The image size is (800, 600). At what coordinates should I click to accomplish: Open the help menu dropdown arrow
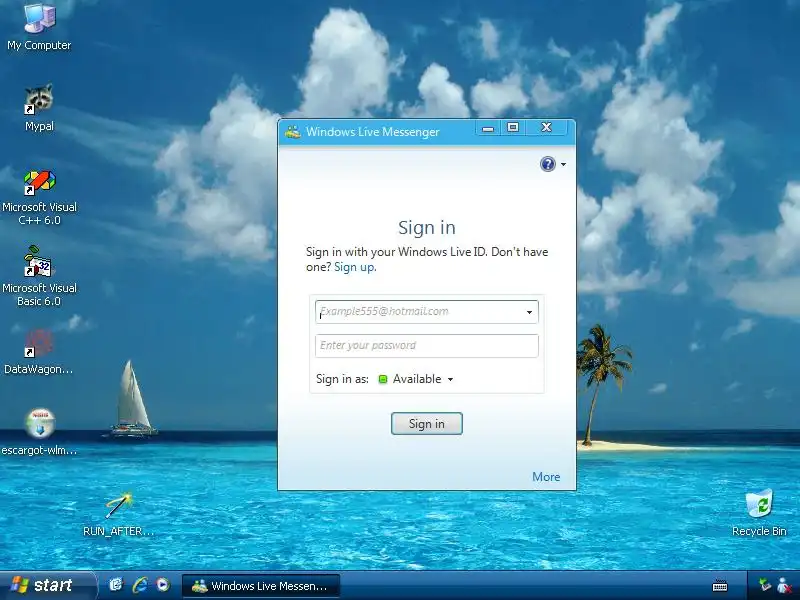tap(563, 164)
